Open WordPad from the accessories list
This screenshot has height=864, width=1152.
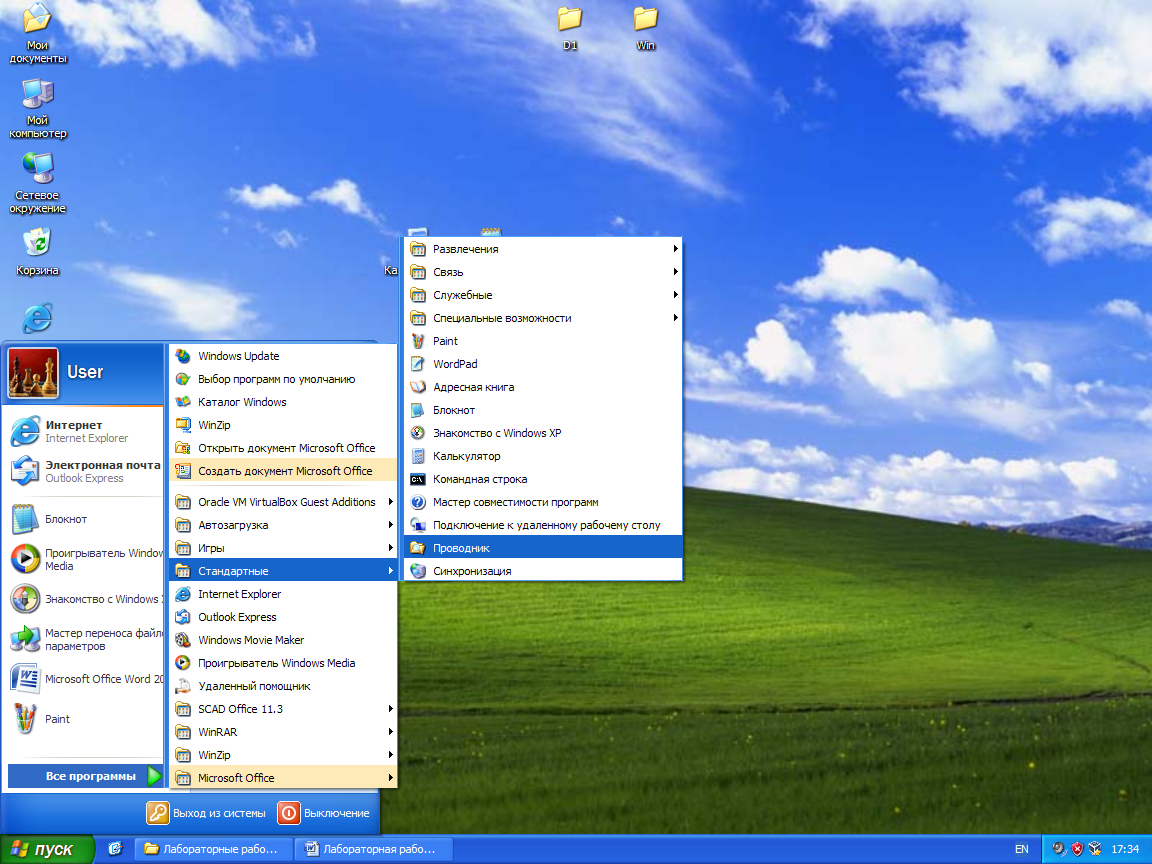pyautogui.click(x=455, y=364)
